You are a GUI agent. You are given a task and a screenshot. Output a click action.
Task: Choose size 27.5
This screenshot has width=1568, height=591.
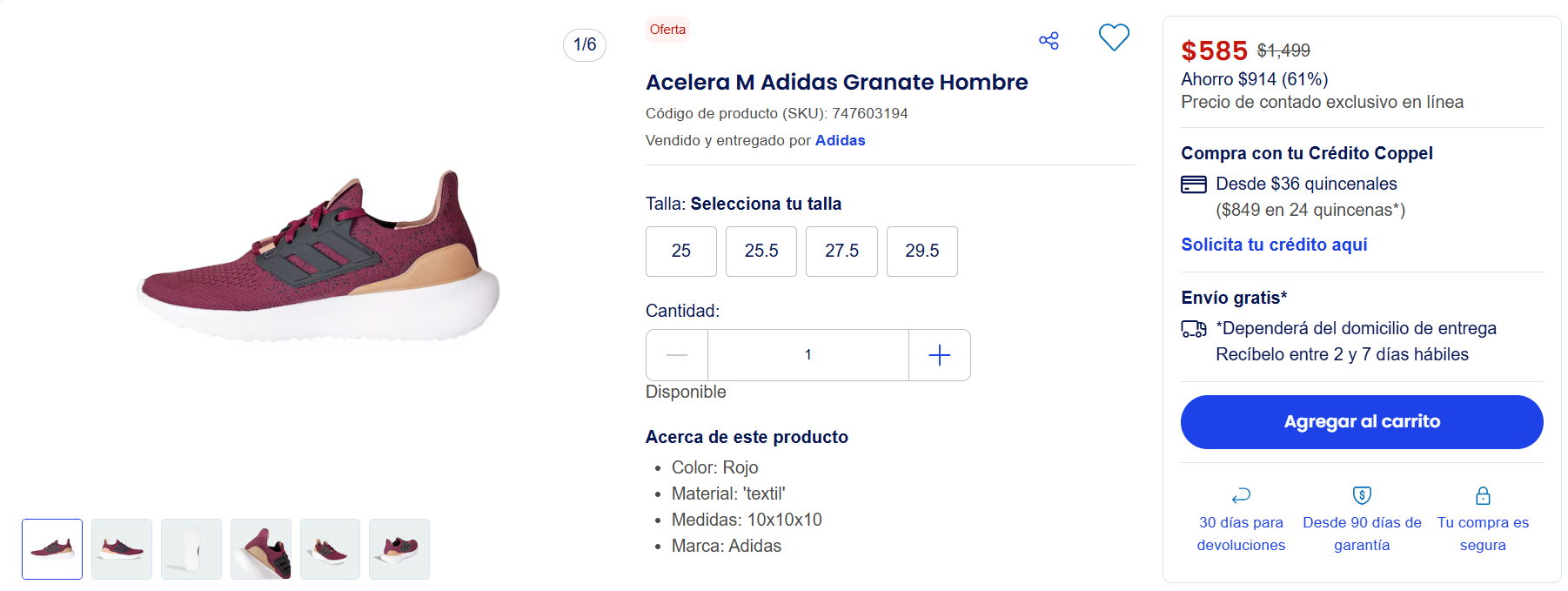841,252
